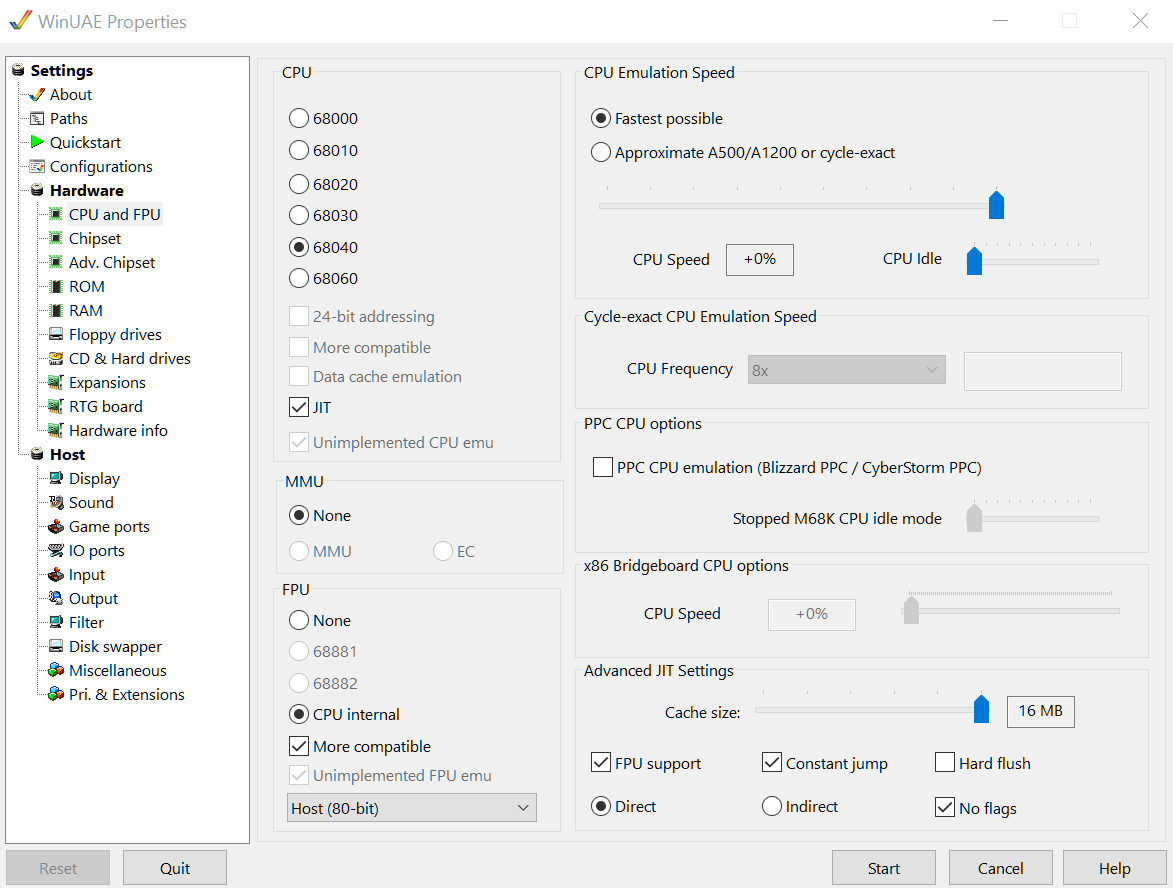
Task: Select the 68030 CPU radio button
Action: tap(298, 215)
